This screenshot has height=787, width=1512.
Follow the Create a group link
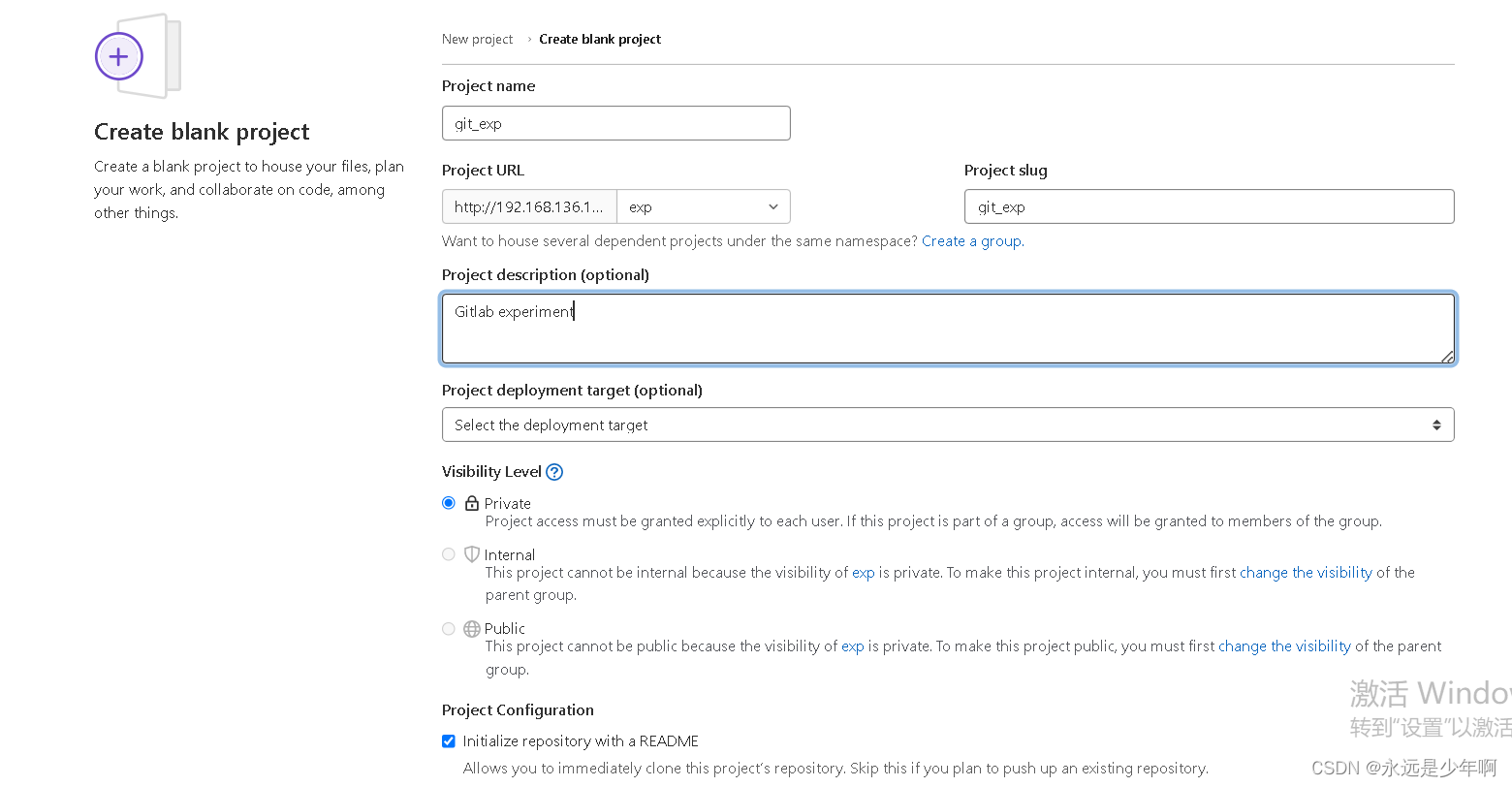tap(972, 241)
